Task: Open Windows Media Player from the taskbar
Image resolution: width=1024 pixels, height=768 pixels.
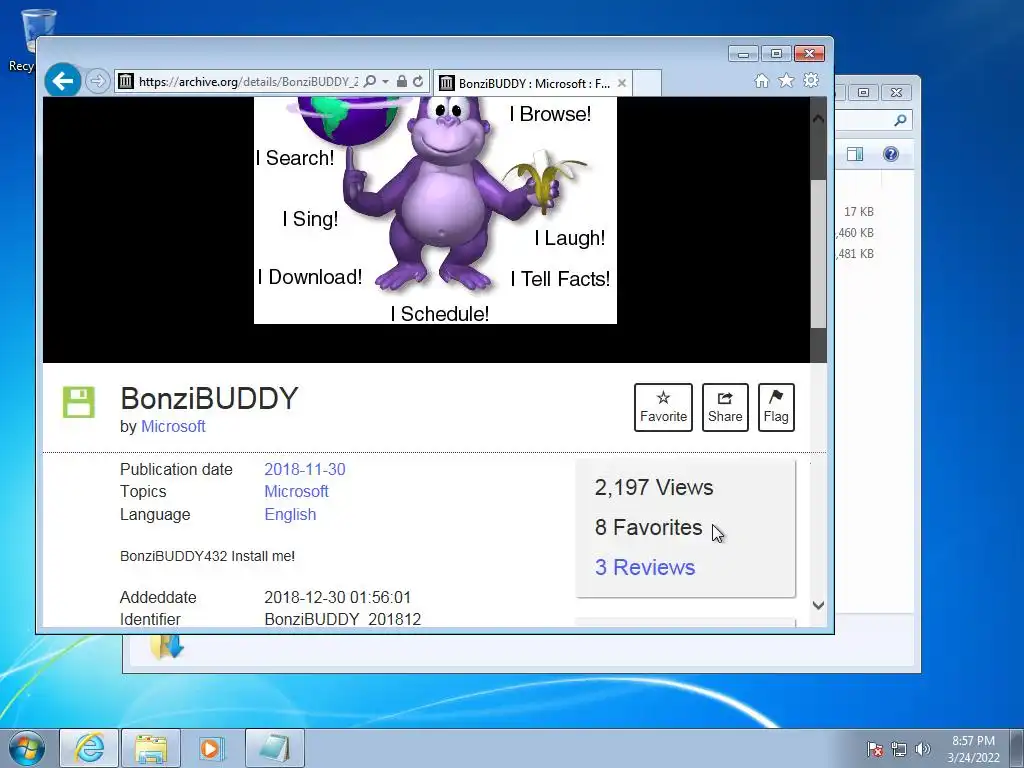Action: (211, 748)
